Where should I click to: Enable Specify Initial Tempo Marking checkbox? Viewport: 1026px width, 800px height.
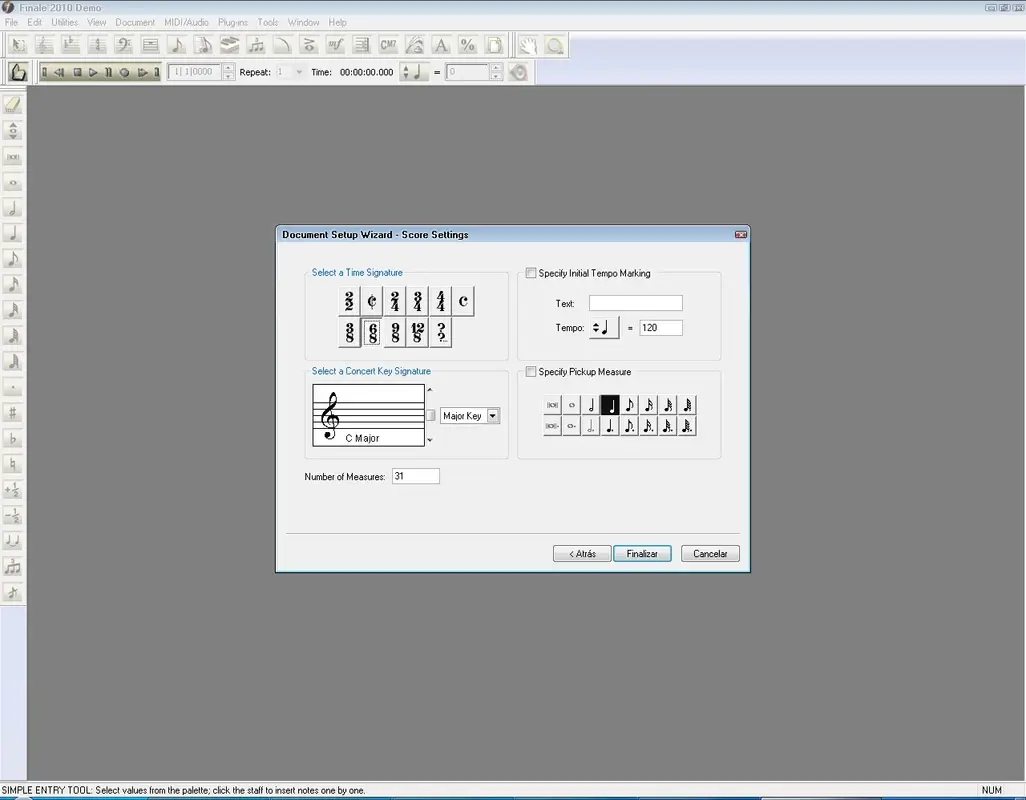[531, 273]
